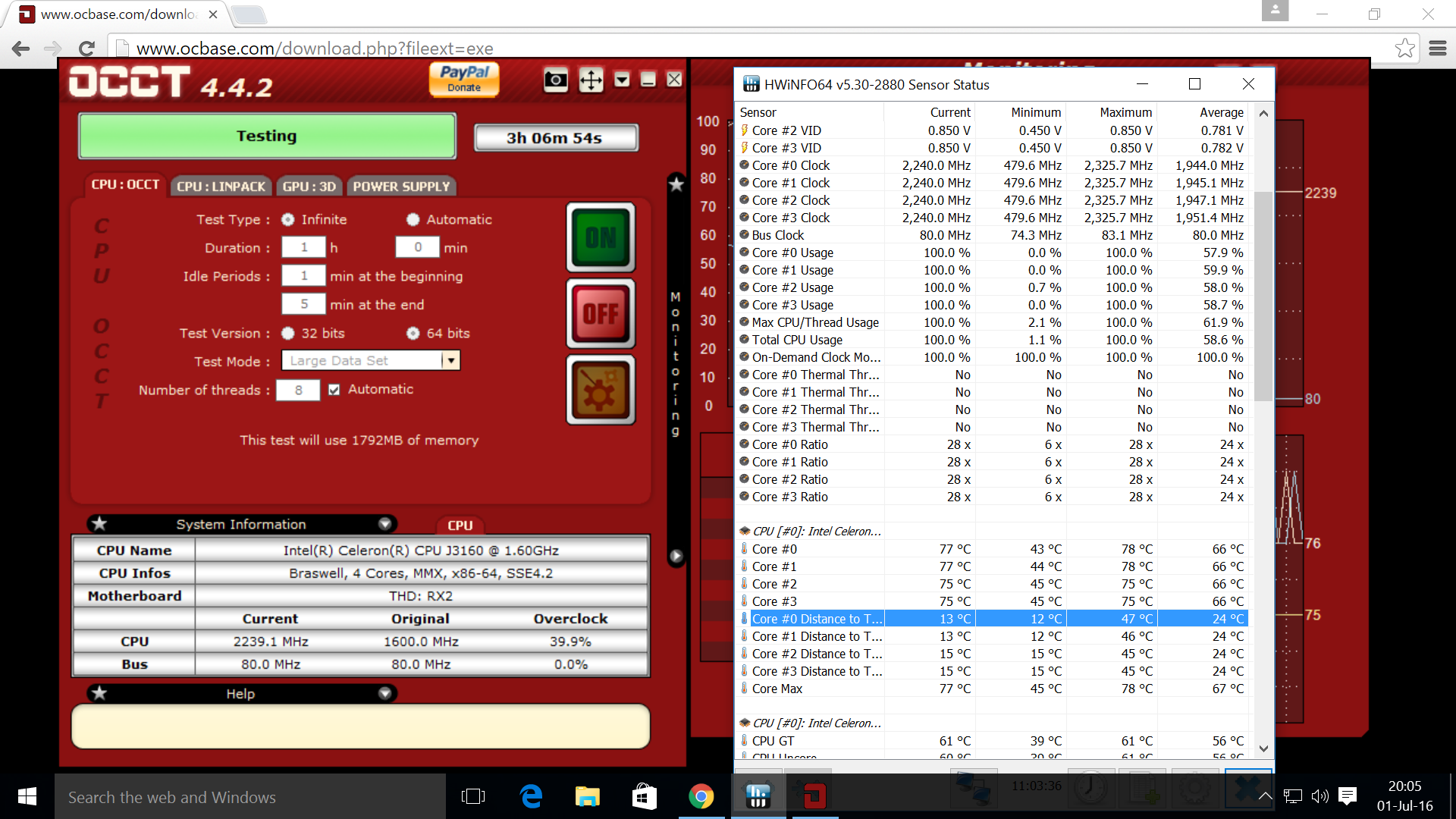Open OCCT options gear button
This screenshot has height=819, width=1456.
(601, 390)
